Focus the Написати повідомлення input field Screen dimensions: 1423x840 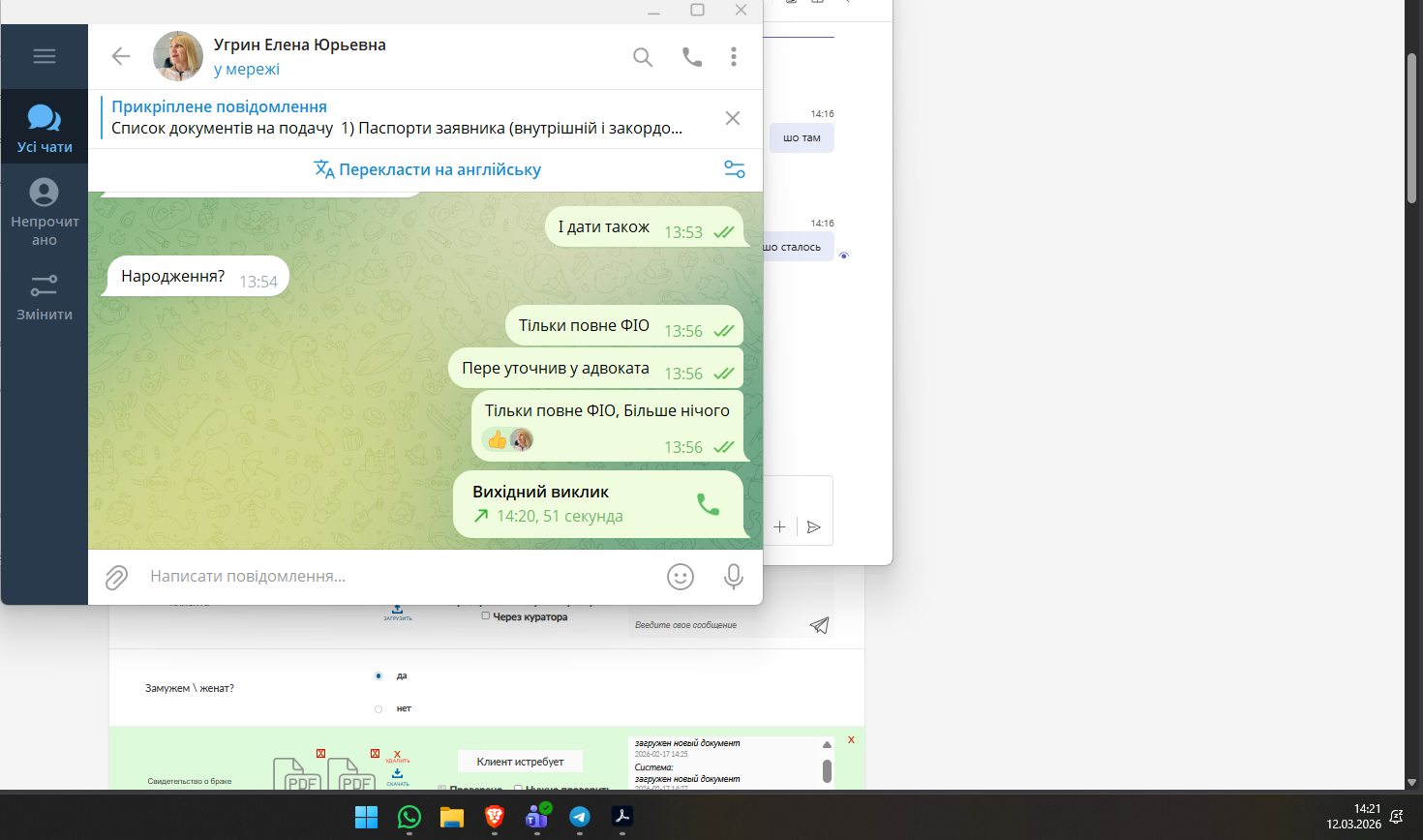[x=397, y=577]
